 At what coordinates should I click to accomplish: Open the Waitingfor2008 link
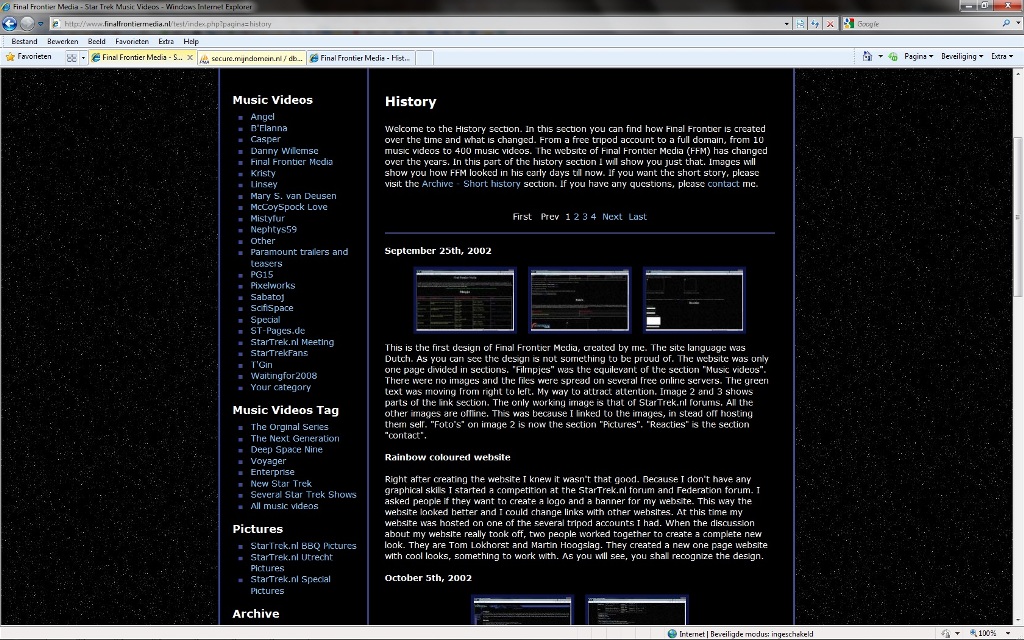(283, 376)
